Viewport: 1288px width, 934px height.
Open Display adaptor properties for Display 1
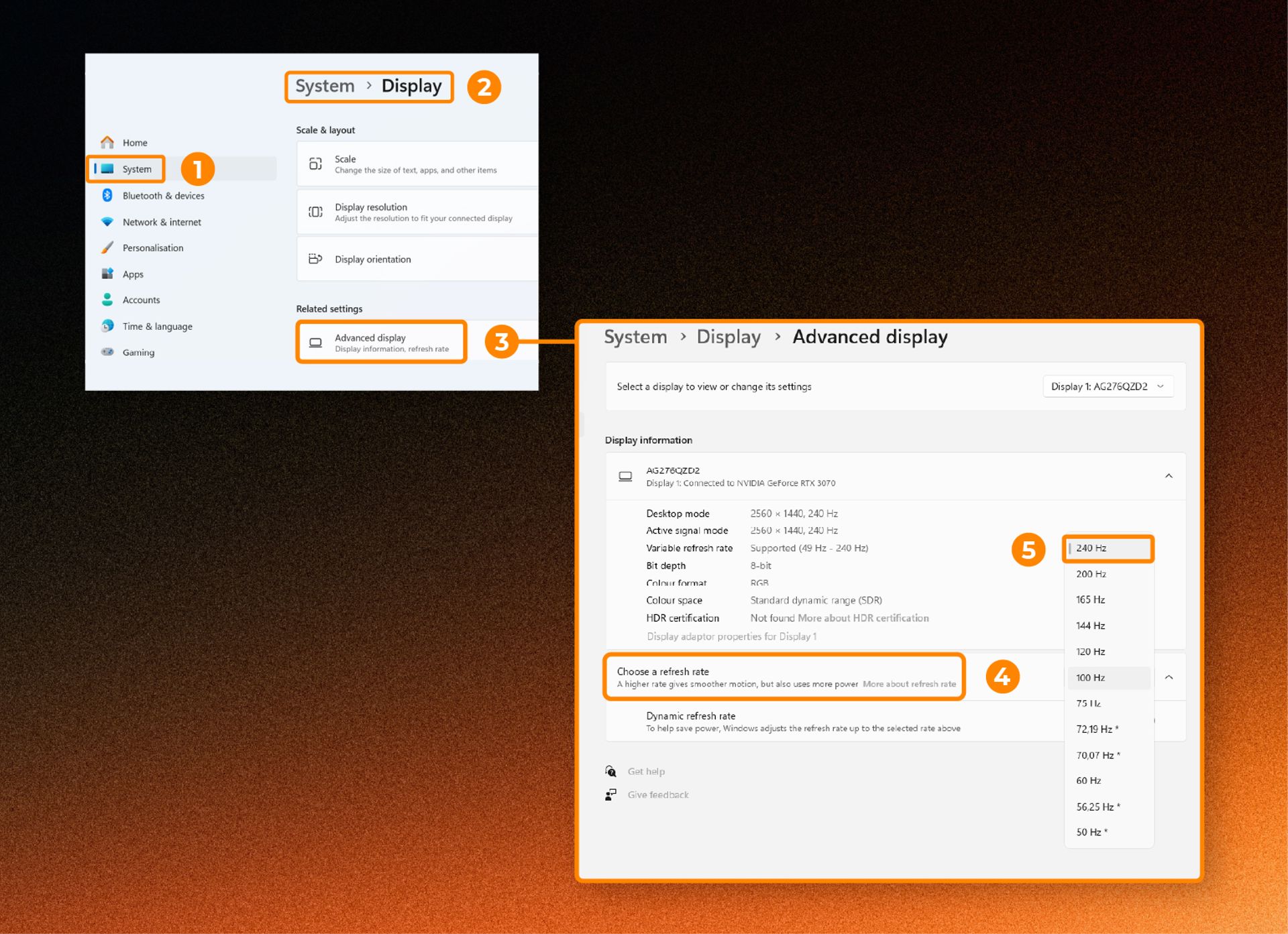point(731,636)
